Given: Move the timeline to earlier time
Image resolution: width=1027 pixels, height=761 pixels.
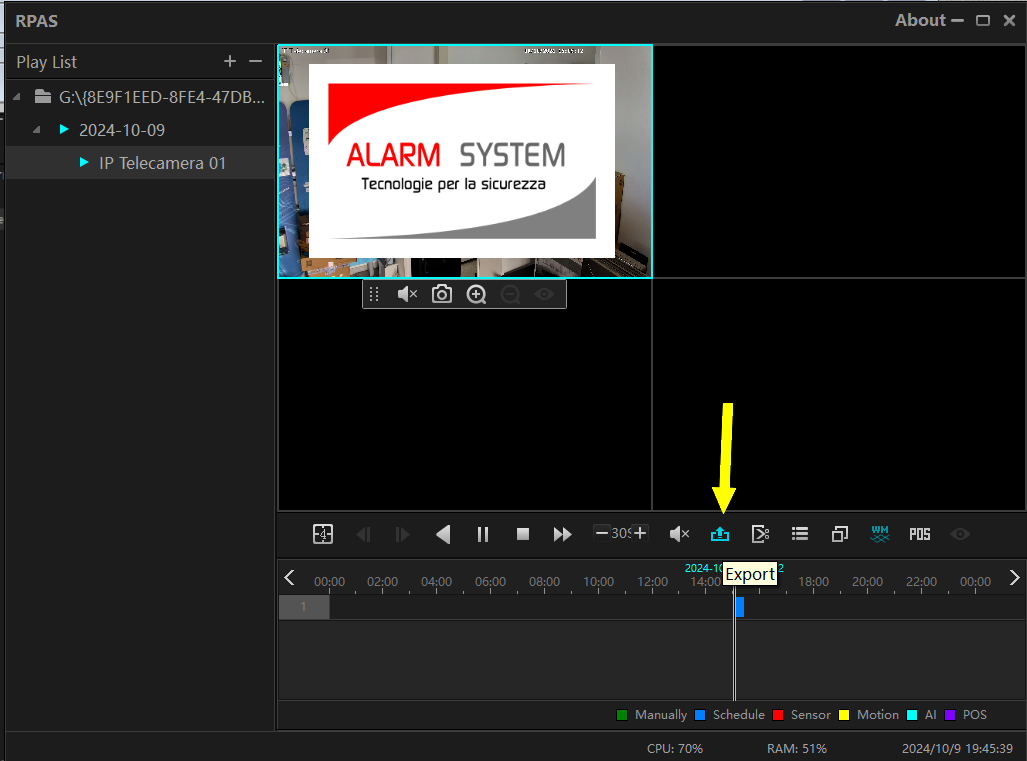Looking at the screenshot, I should pyautogui.click(x=289, y=578).
